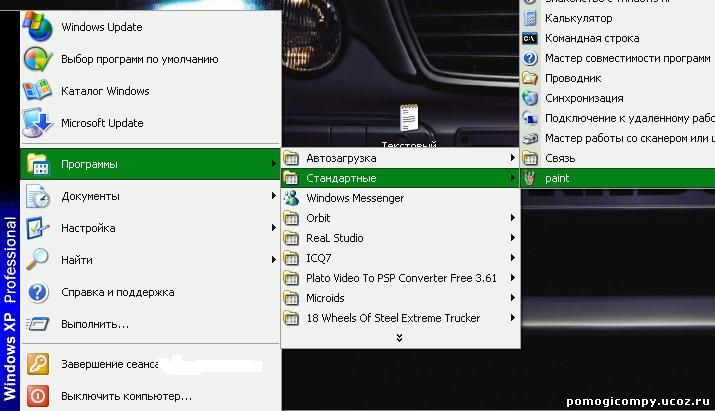Screen dimensions: 715x411
Task: Select the ReaL Studio menu entry
Action: [x=400, y=238]
